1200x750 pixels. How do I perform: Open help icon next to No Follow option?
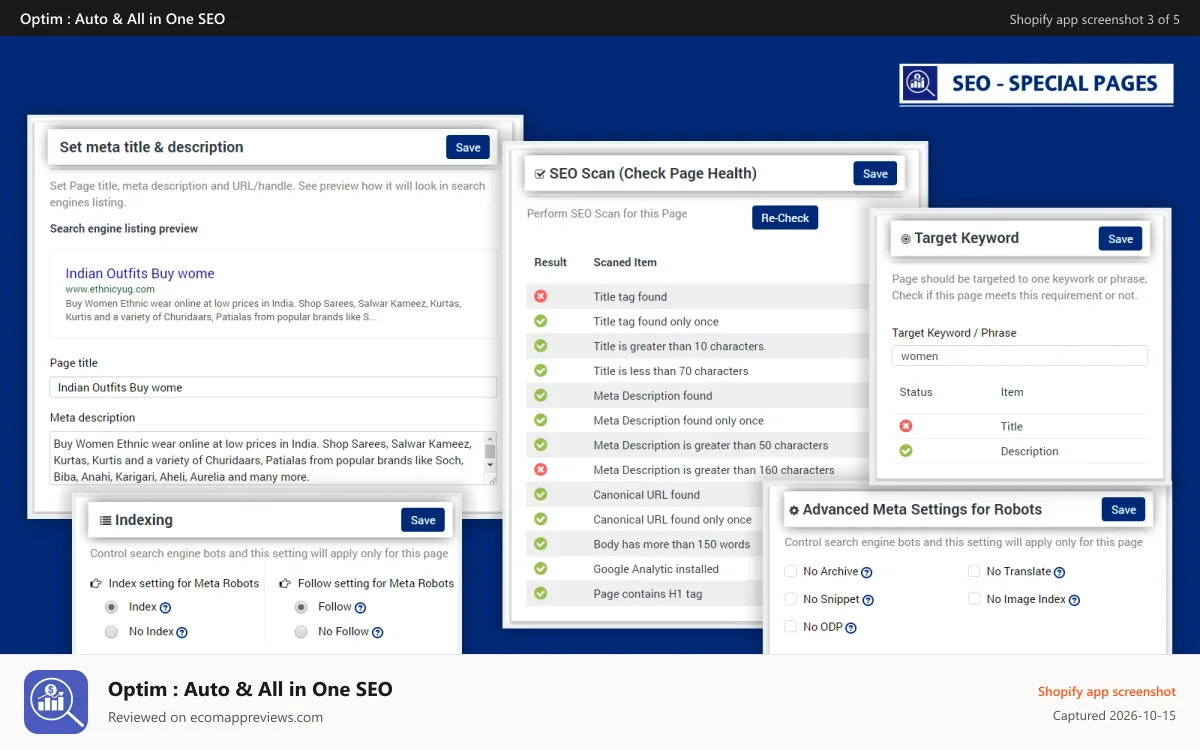click(378, 632)
